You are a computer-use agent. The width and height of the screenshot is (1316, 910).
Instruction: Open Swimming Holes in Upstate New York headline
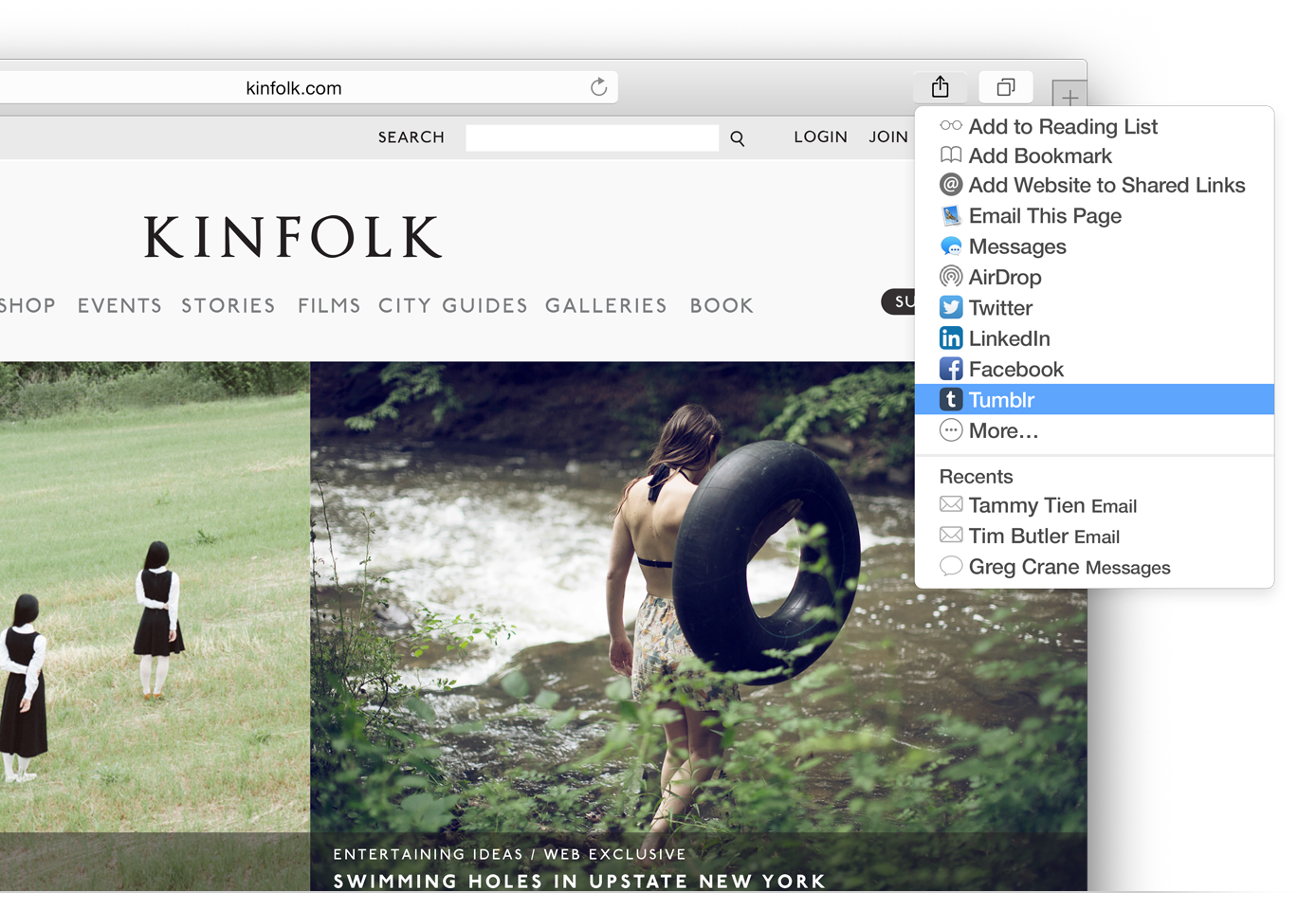tap(579, 881)
